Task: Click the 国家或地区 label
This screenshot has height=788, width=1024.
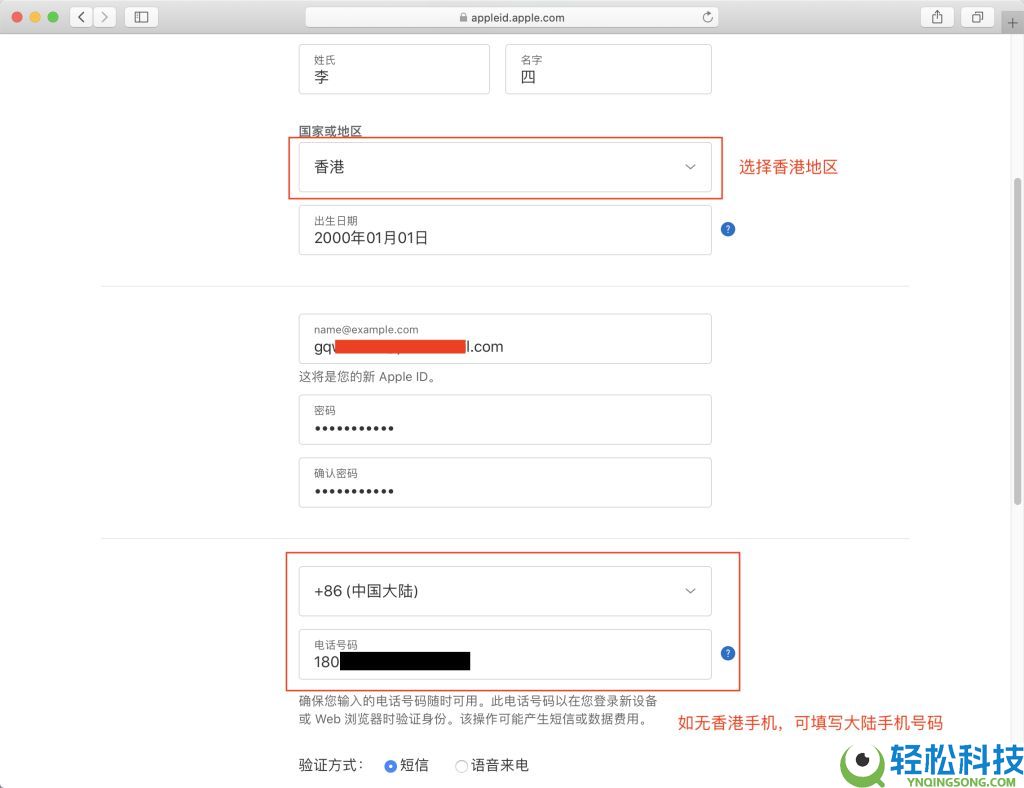Action: (330, 131)
